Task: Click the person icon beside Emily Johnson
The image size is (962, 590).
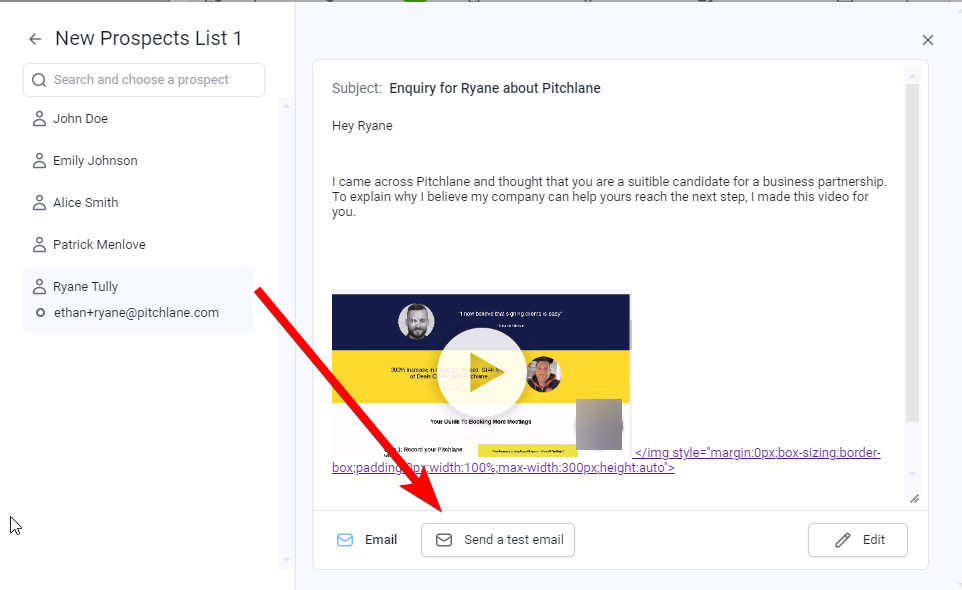Action: pos(39,161)
